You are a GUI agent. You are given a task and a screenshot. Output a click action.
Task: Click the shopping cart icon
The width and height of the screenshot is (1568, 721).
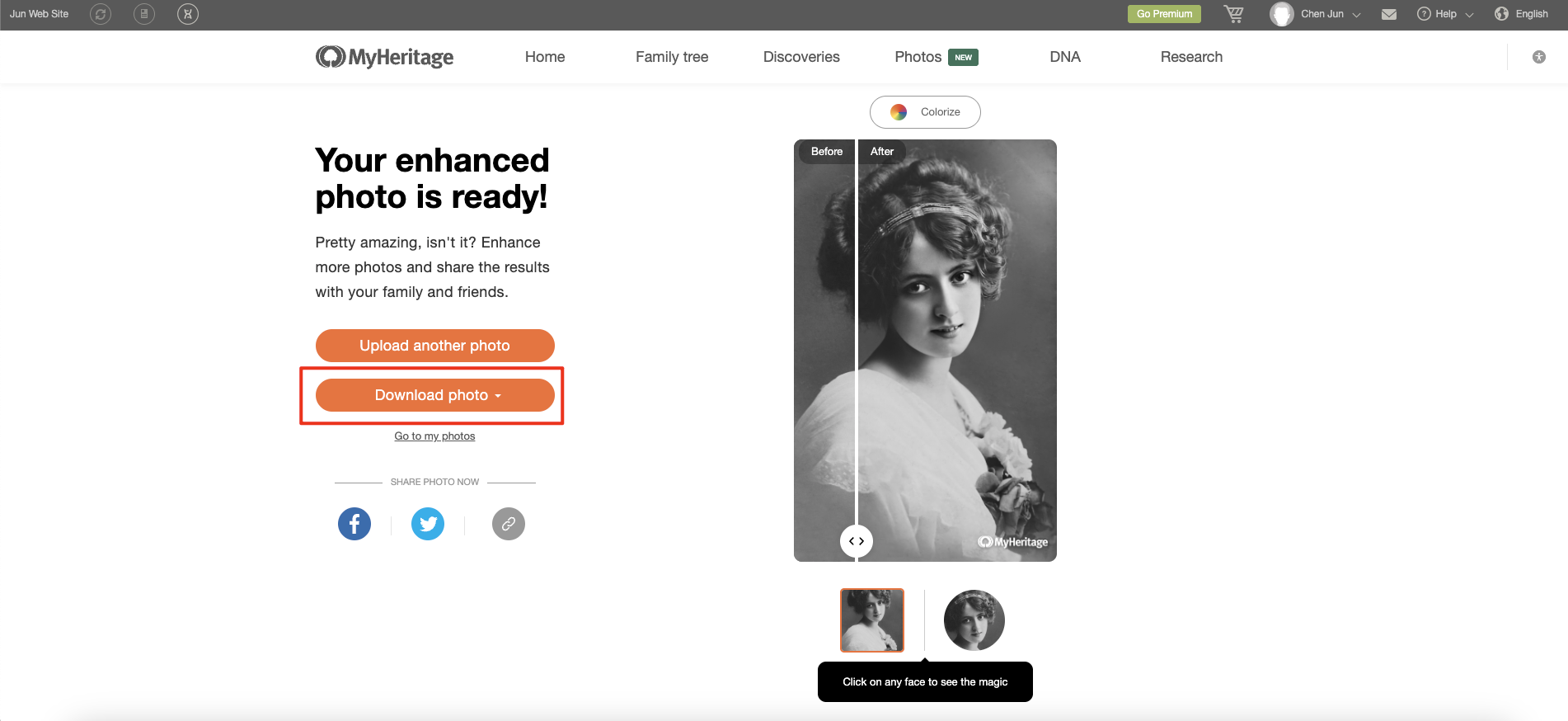click(1233, 13)
